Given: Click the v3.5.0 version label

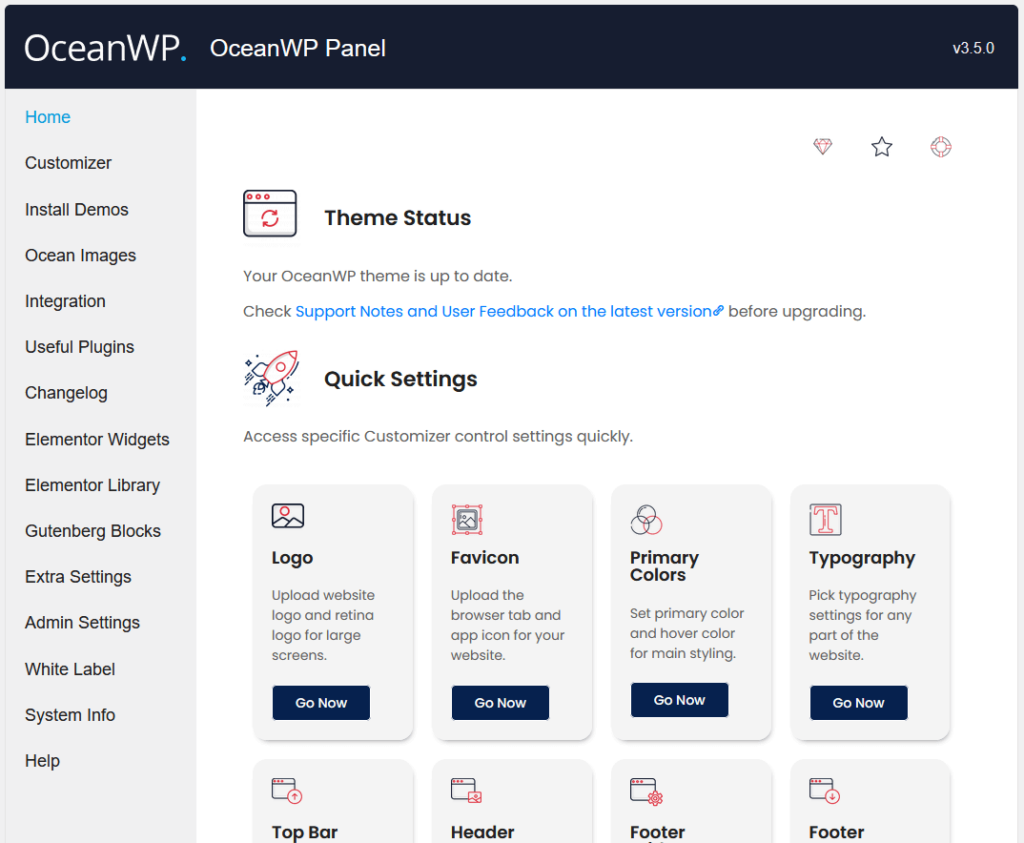Looking at the screenshot, I should pos(973,48).
